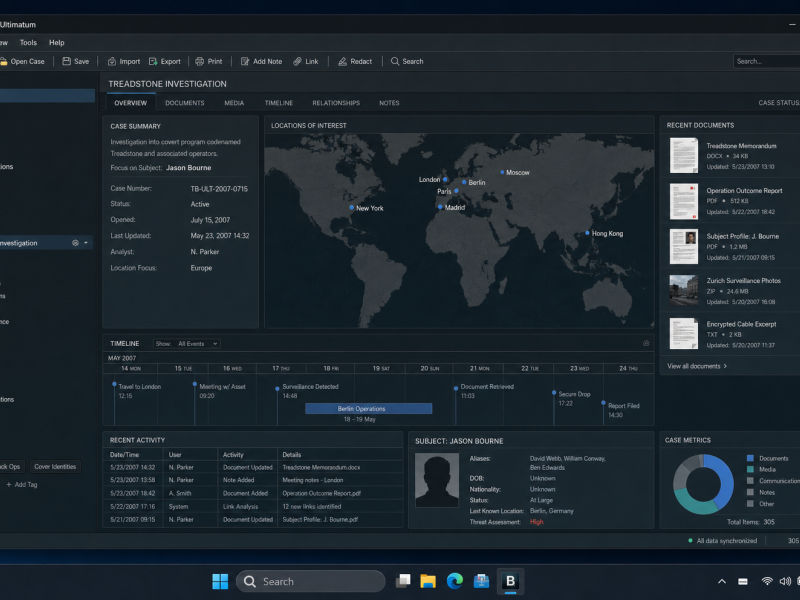This screenshot has height=600, width=800.
Task: Click View all documents link
Action: [x=697, y=366]
